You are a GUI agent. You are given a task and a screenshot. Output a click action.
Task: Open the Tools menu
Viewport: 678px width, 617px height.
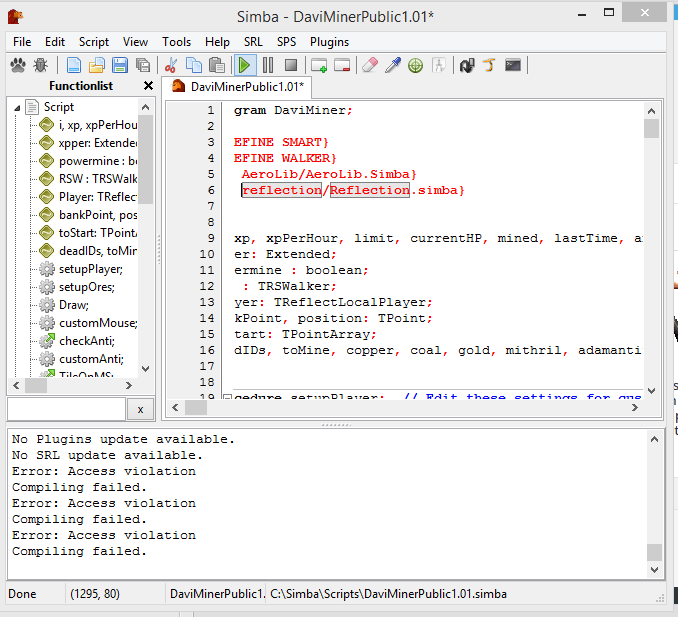pos(177,42)
